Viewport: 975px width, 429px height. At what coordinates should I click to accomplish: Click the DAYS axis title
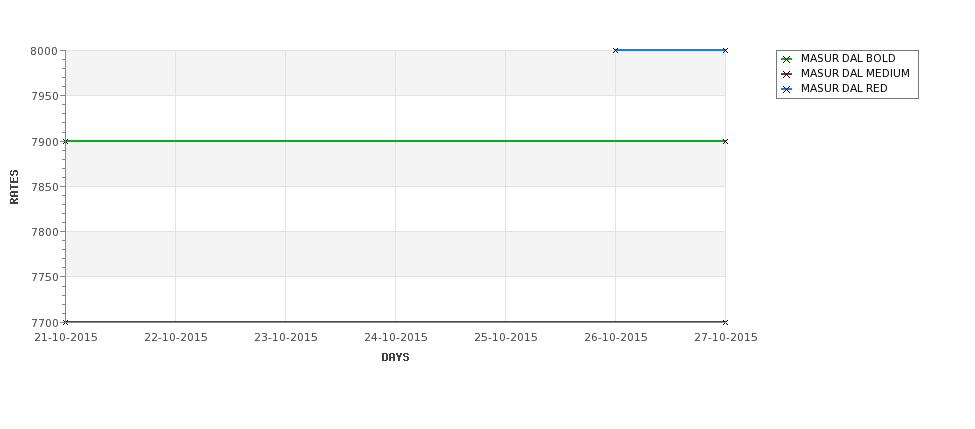(x=395, y=358)
